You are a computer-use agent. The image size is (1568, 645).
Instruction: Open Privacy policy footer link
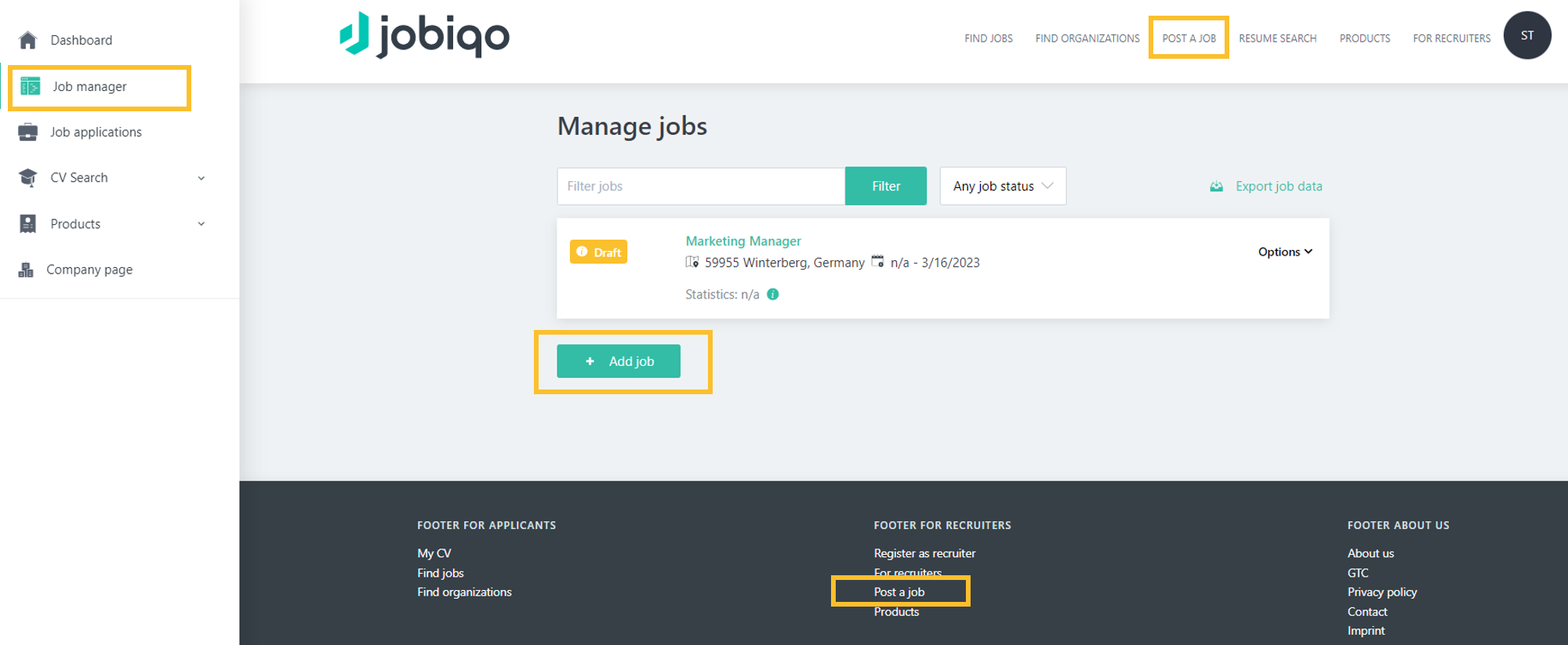[1382, 592]
